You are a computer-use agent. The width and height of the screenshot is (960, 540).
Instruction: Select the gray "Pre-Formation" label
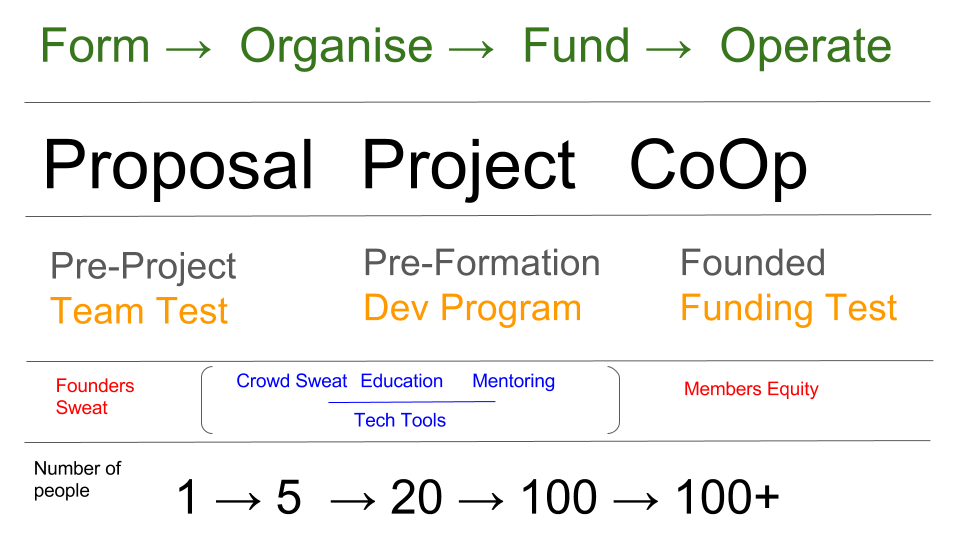point(481,263)
